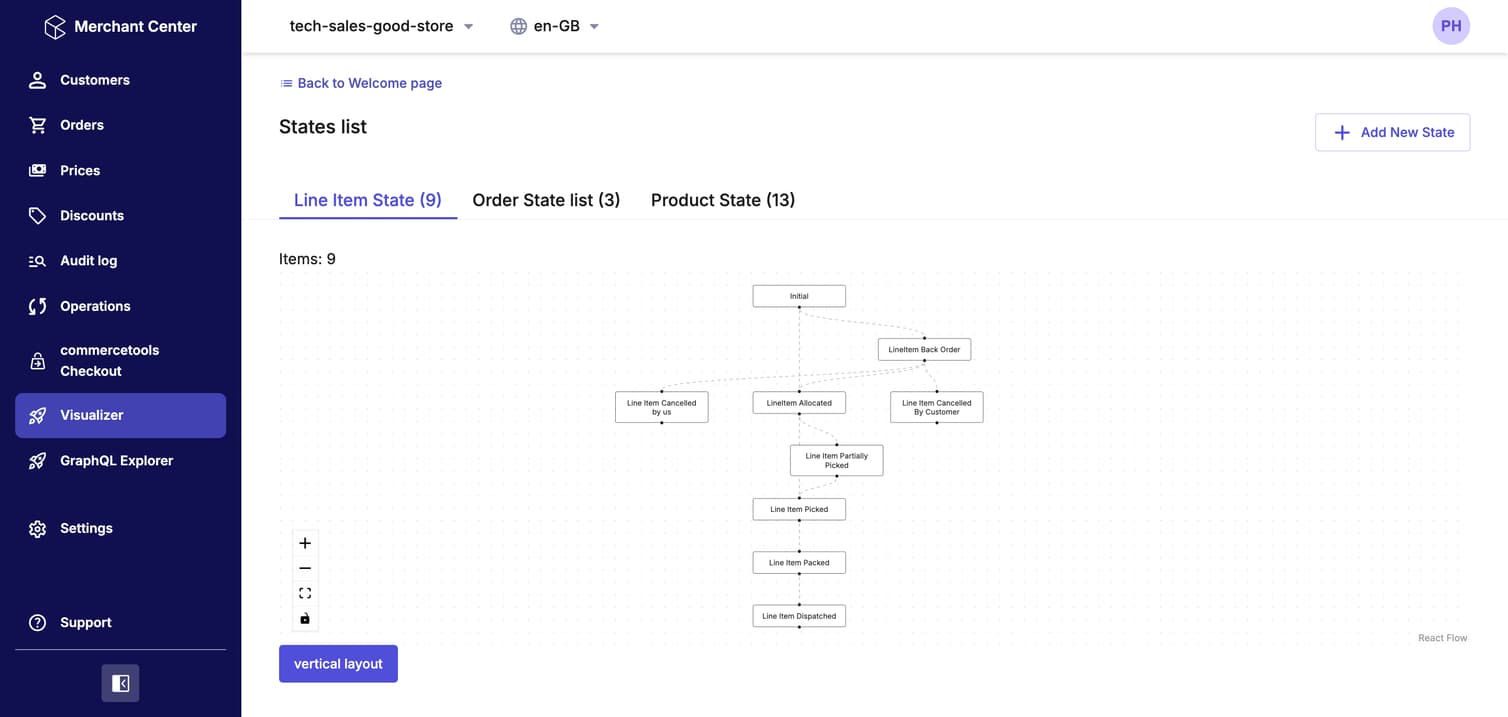
Task: Click the Discounts tag icon
Action: 38,216
